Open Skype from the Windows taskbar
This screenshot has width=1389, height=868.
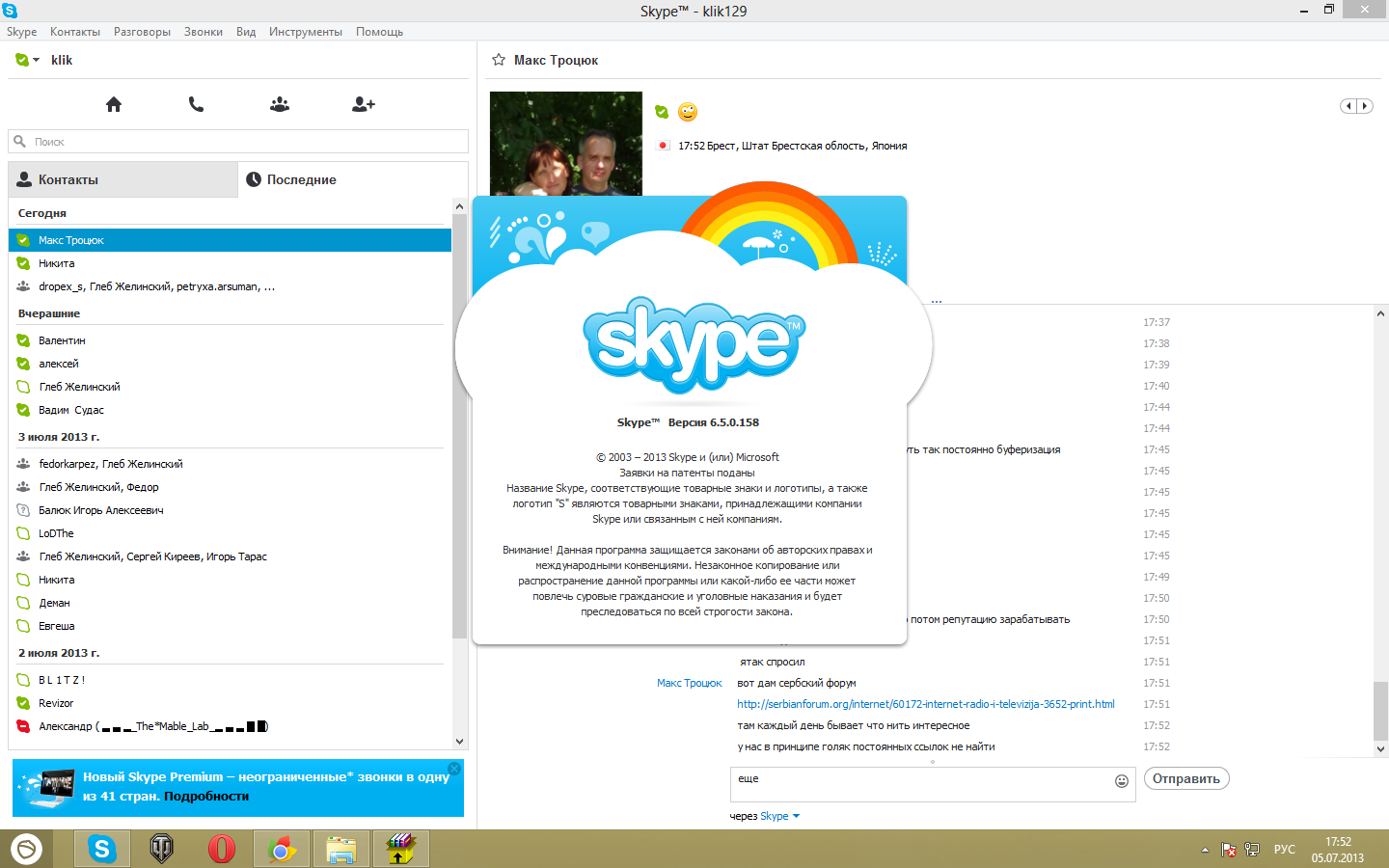(101, 849)
